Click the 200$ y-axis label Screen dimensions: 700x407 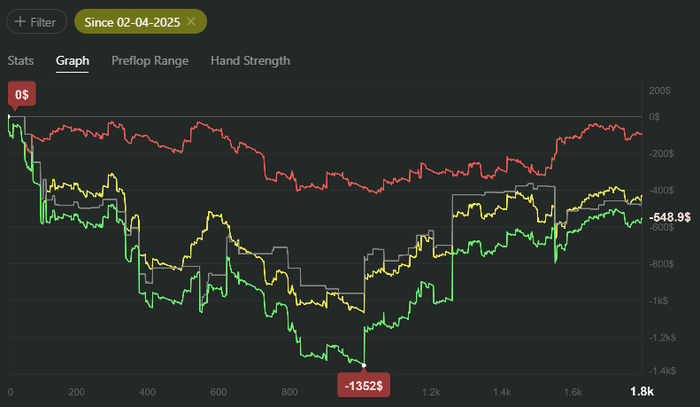[x=660, y=91]
